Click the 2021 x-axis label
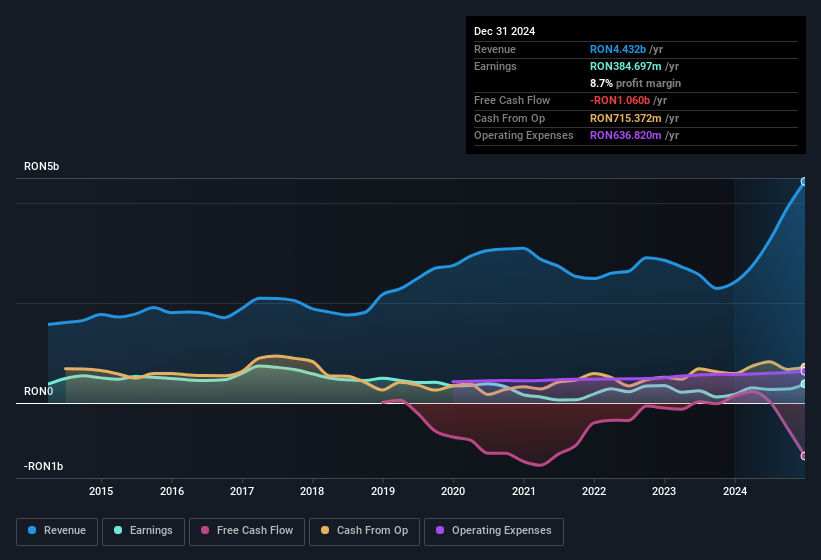 (524, 491)
